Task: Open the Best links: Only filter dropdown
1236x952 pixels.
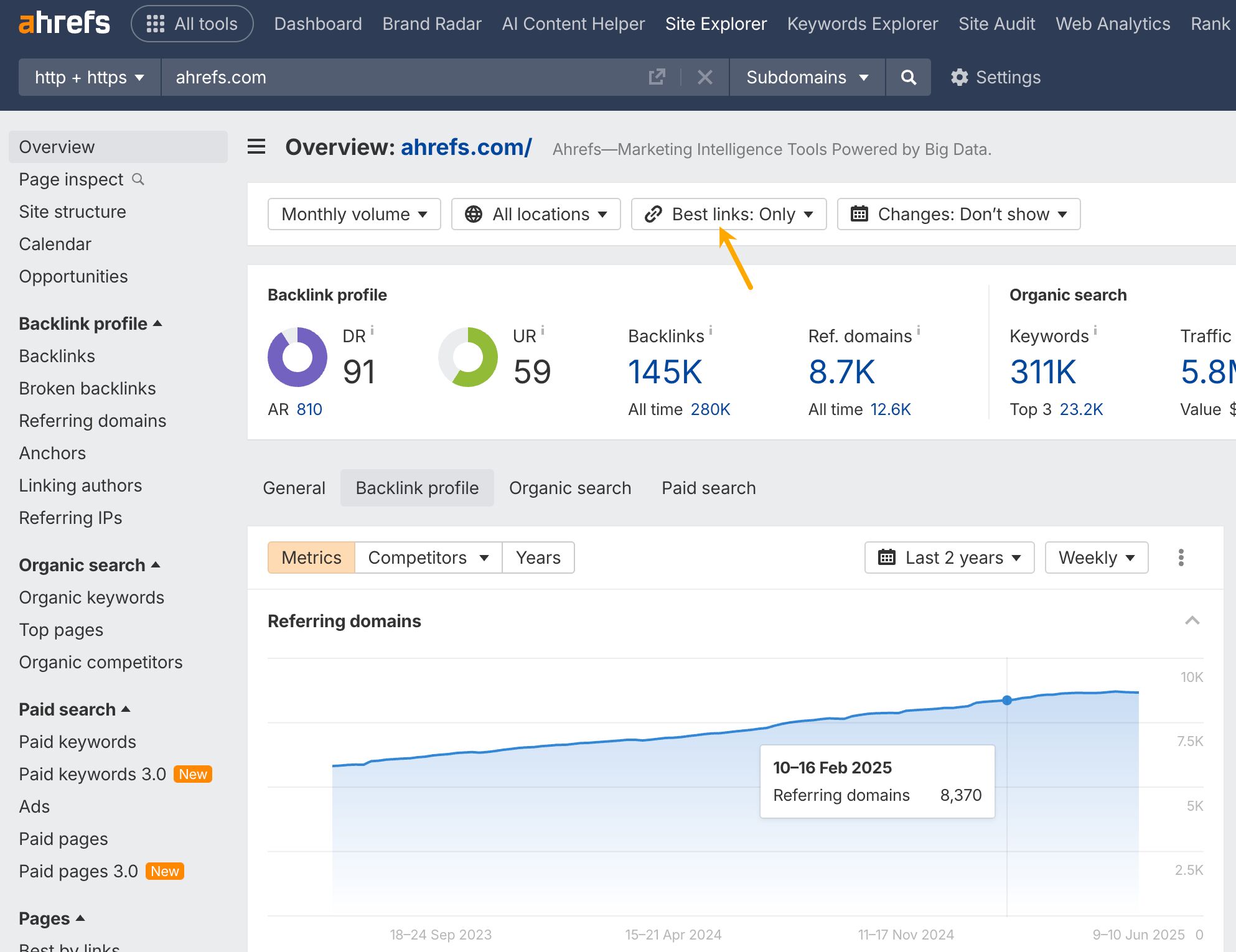Action: point(728,214)
